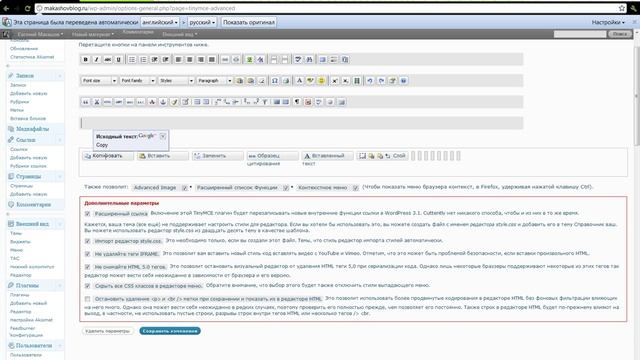
Task: Select the blockquote icon in third row
Action: [85, 102]
